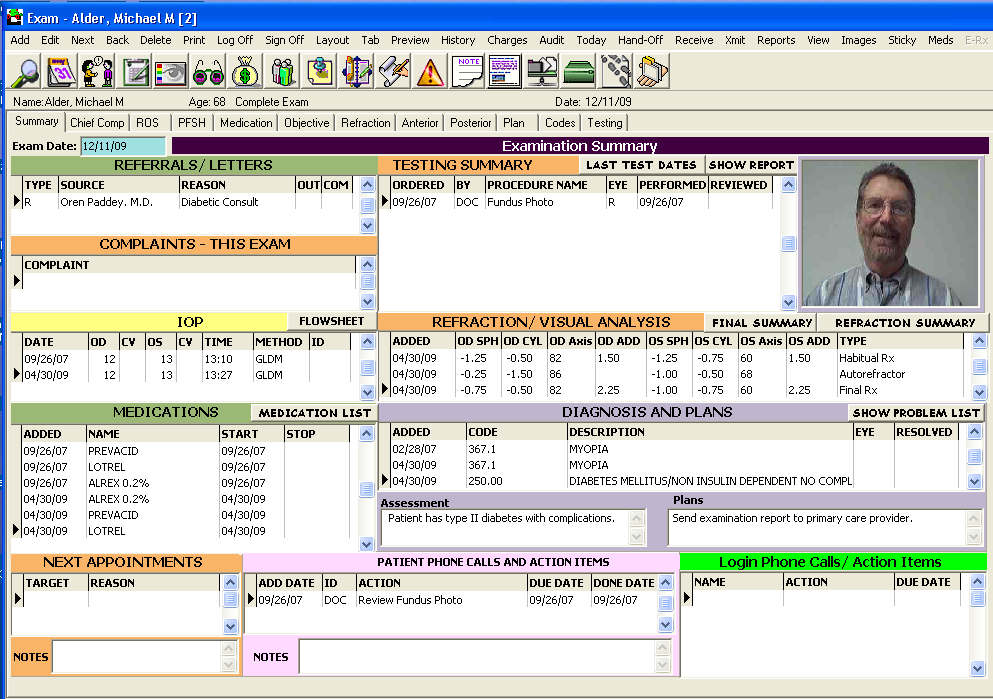Switch to the Medication tab
993x699 pixels.
click(246, 123)
